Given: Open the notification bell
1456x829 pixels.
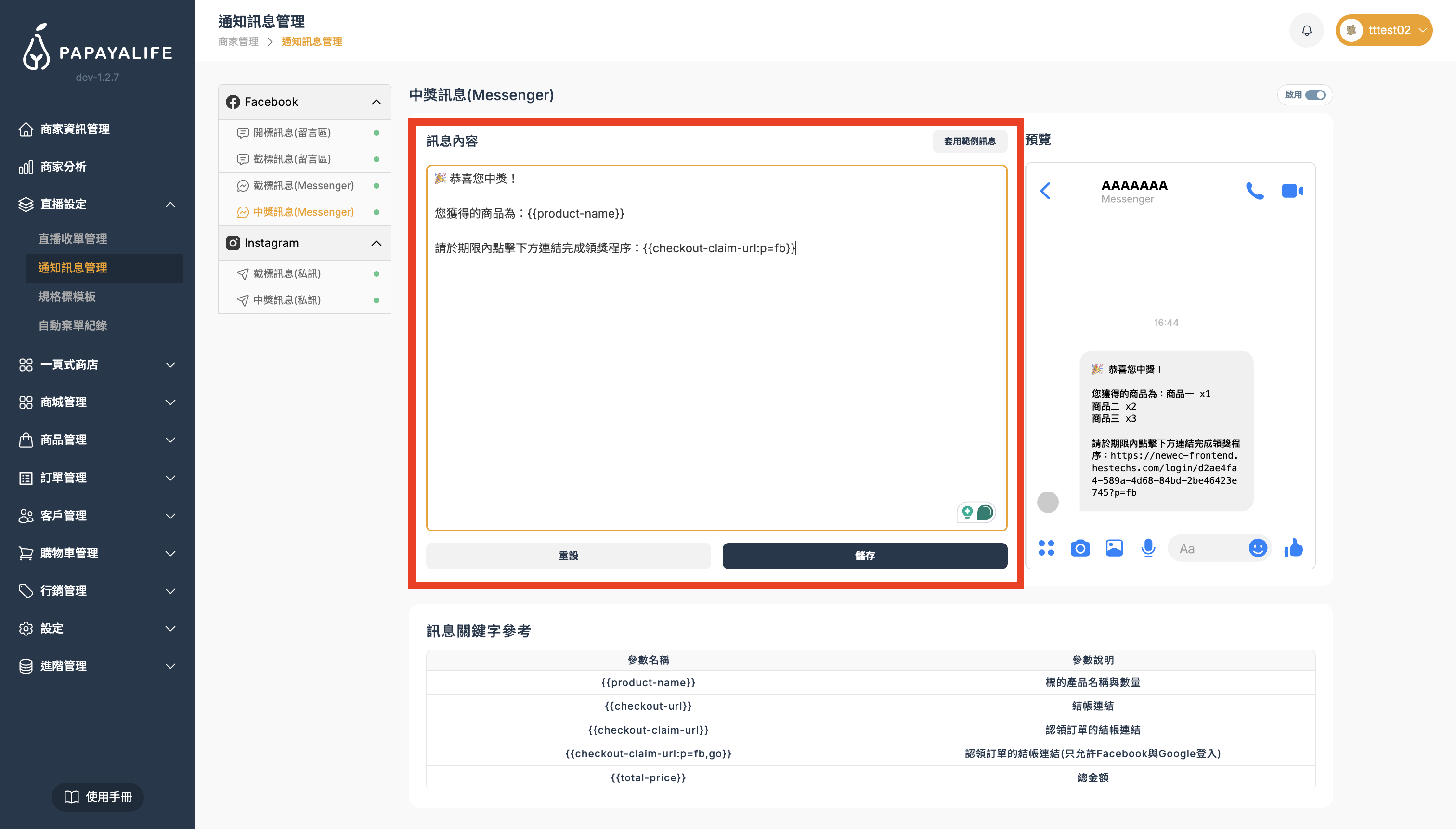Looking at the screenshot, I should pyautogui.click(x=1306, y=30).
